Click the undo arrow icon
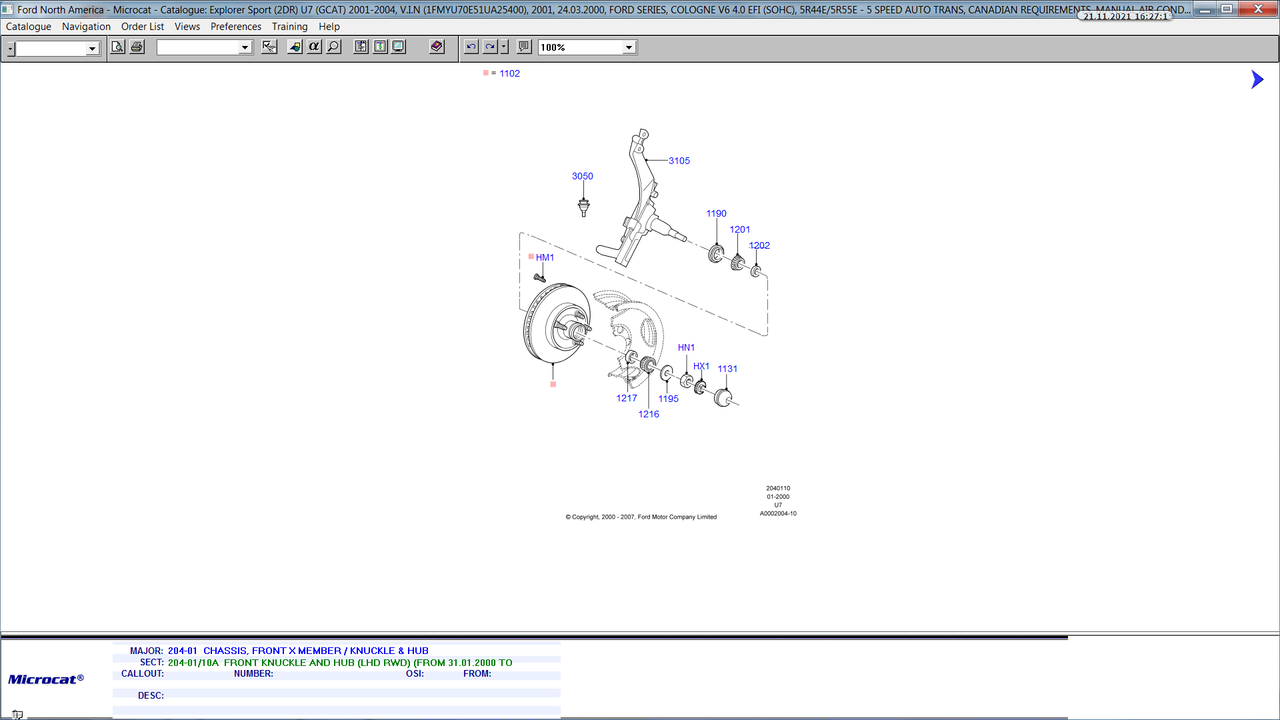Viewport: 1280px width, 720px height. point(471,47)
